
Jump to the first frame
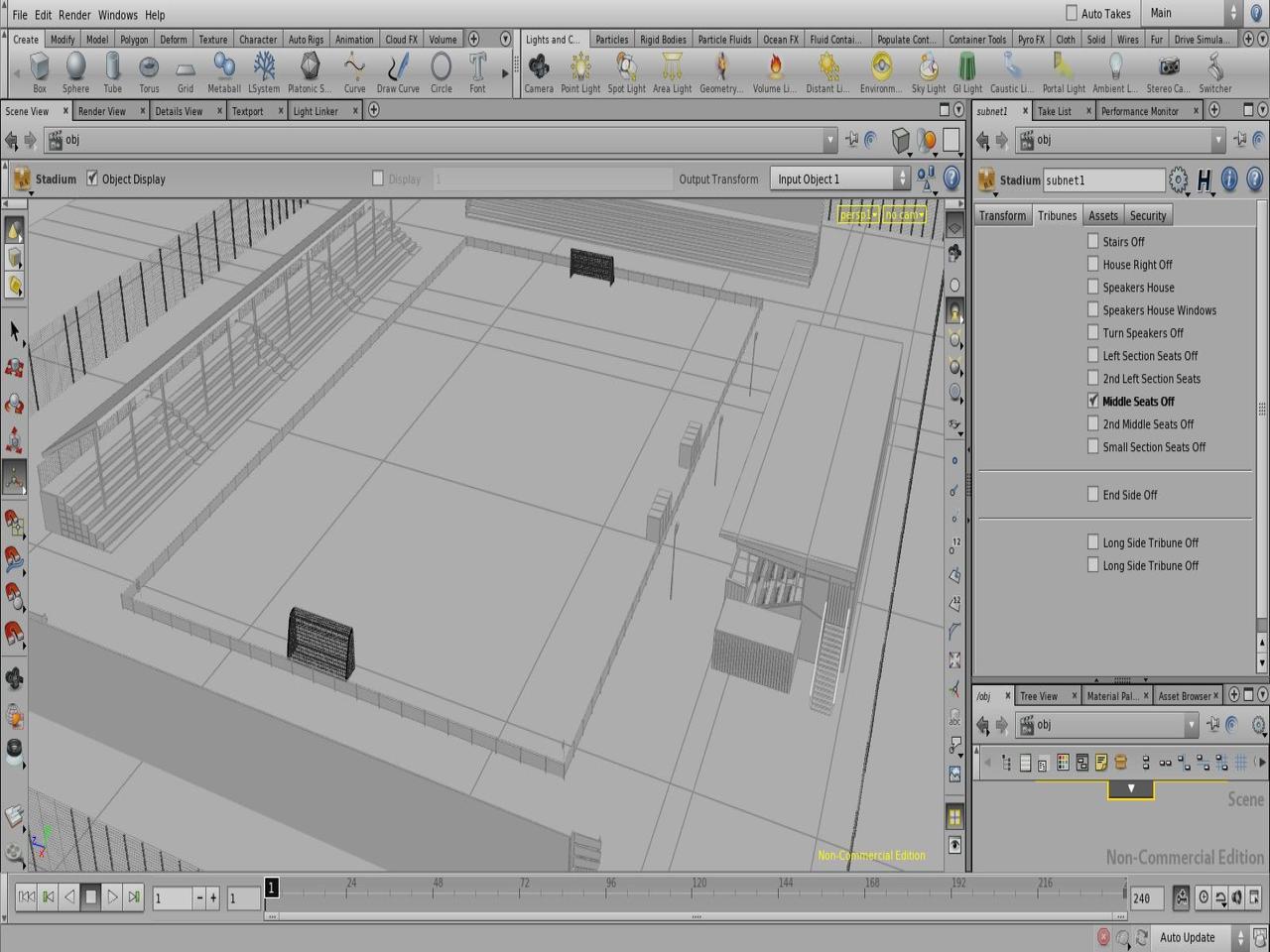click(x=27, y=897)
